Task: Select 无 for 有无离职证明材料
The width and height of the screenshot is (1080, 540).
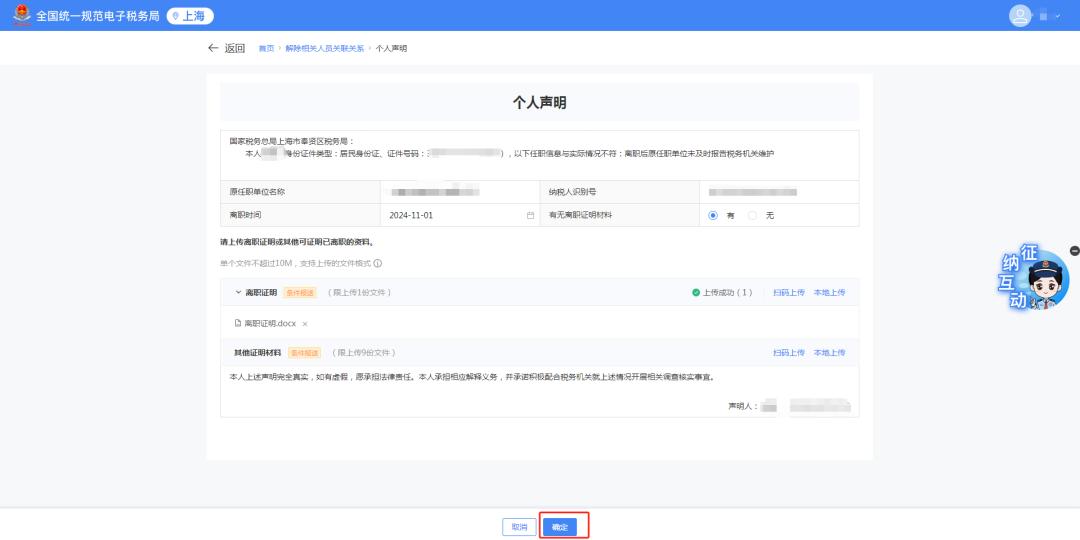Action: tap(753, 215)
